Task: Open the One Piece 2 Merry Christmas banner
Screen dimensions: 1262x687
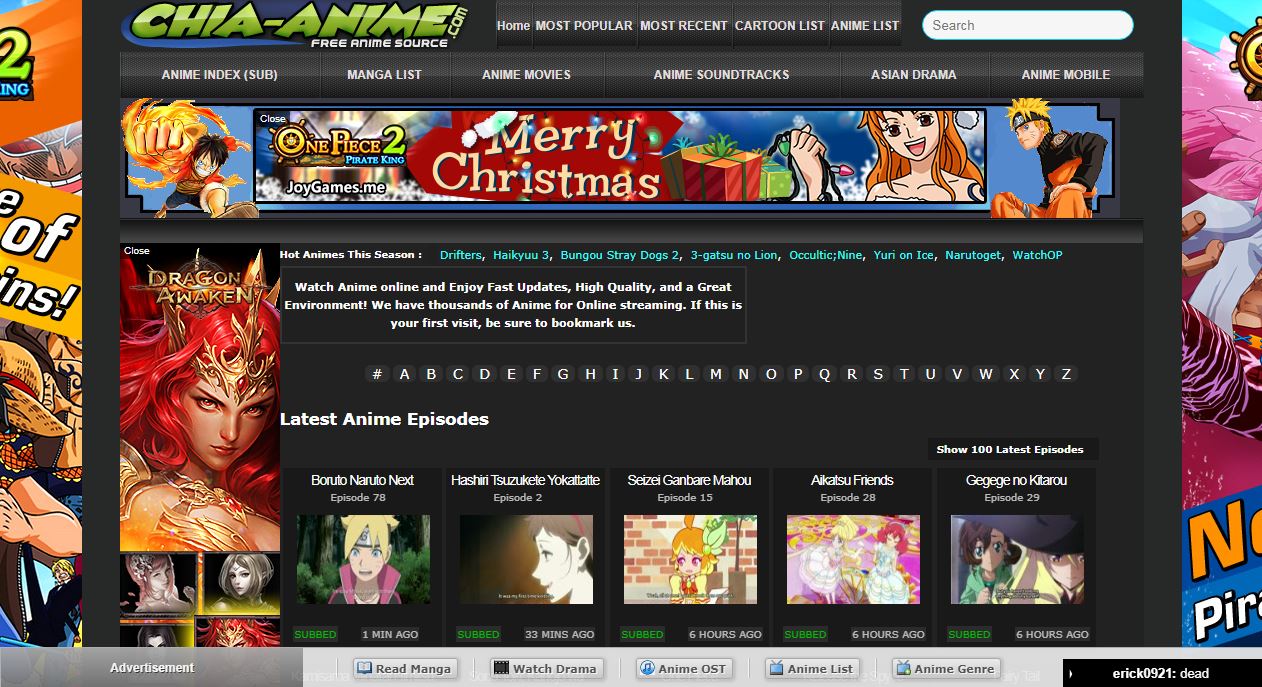Action: [620, 156]
